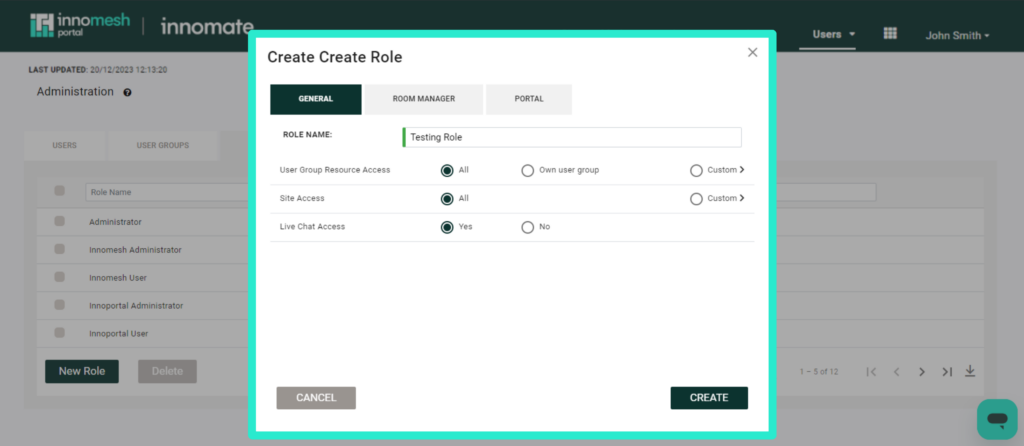Viewport: 1024px width, 446px height.
Task: Switch to the Portal tab
Action: (x=529, y=99)
